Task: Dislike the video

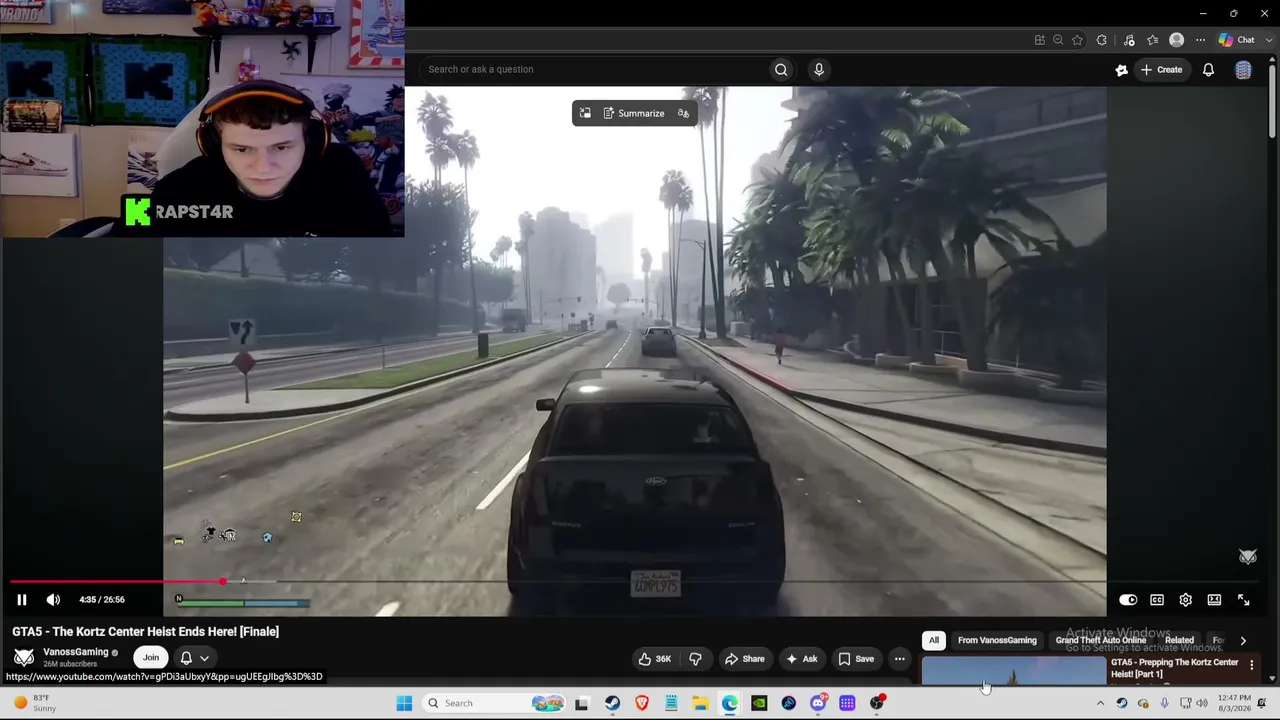Action: [695, 659]
